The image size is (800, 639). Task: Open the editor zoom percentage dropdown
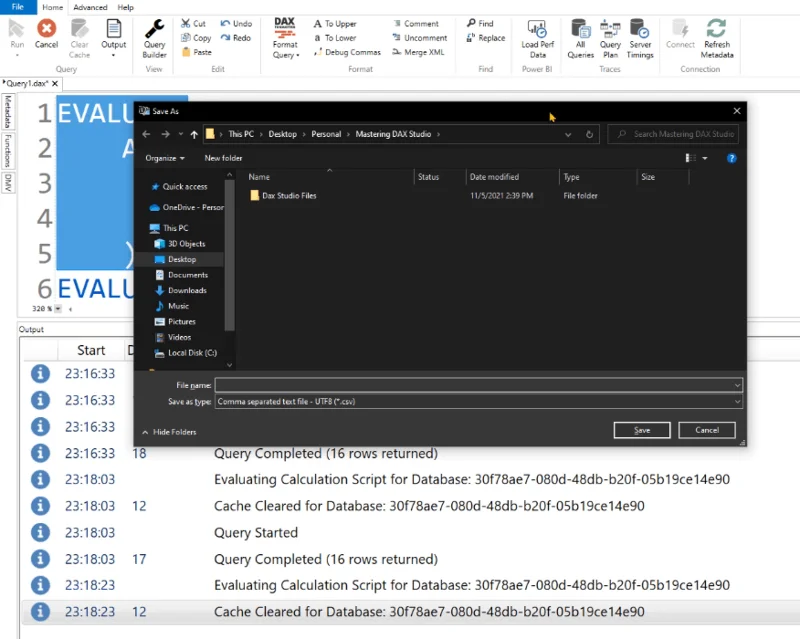pos(58,308)
